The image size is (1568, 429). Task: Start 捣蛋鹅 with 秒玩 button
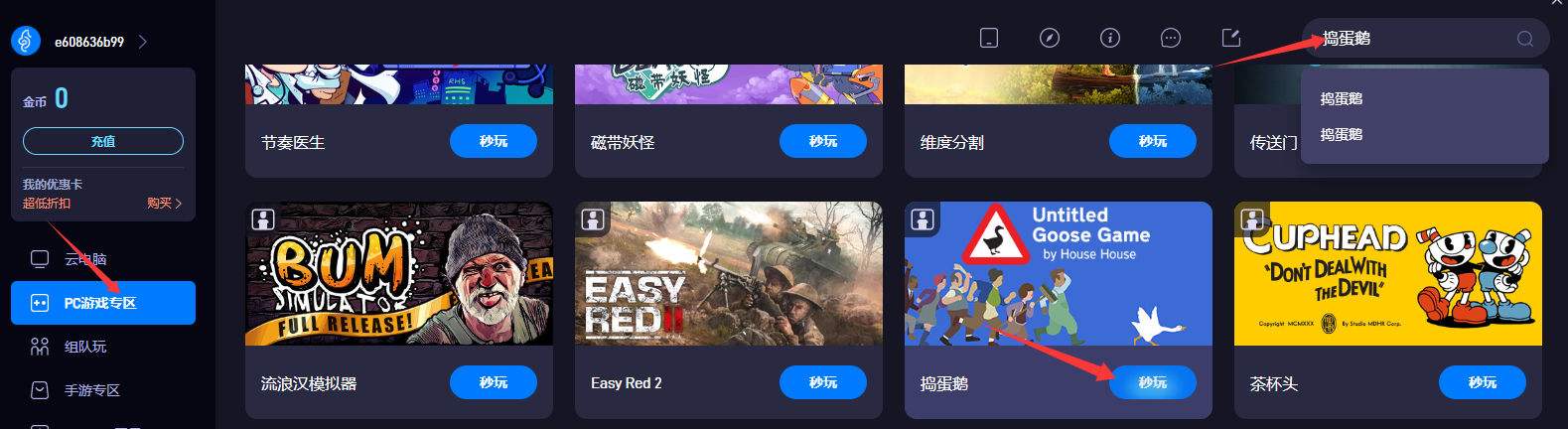tap(1153, 382)
